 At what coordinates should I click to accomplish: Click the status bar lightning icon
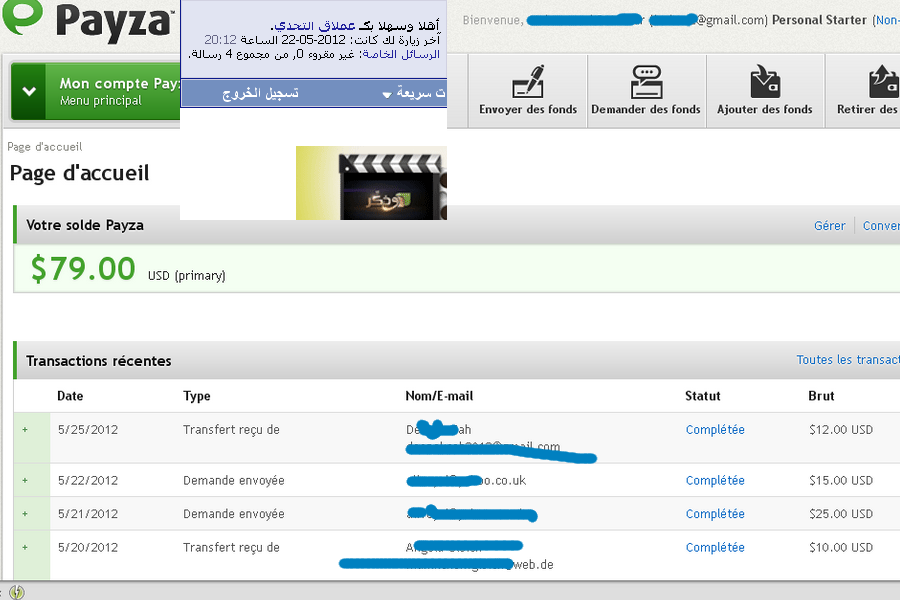pyautogui.click(x=17, y=592)
